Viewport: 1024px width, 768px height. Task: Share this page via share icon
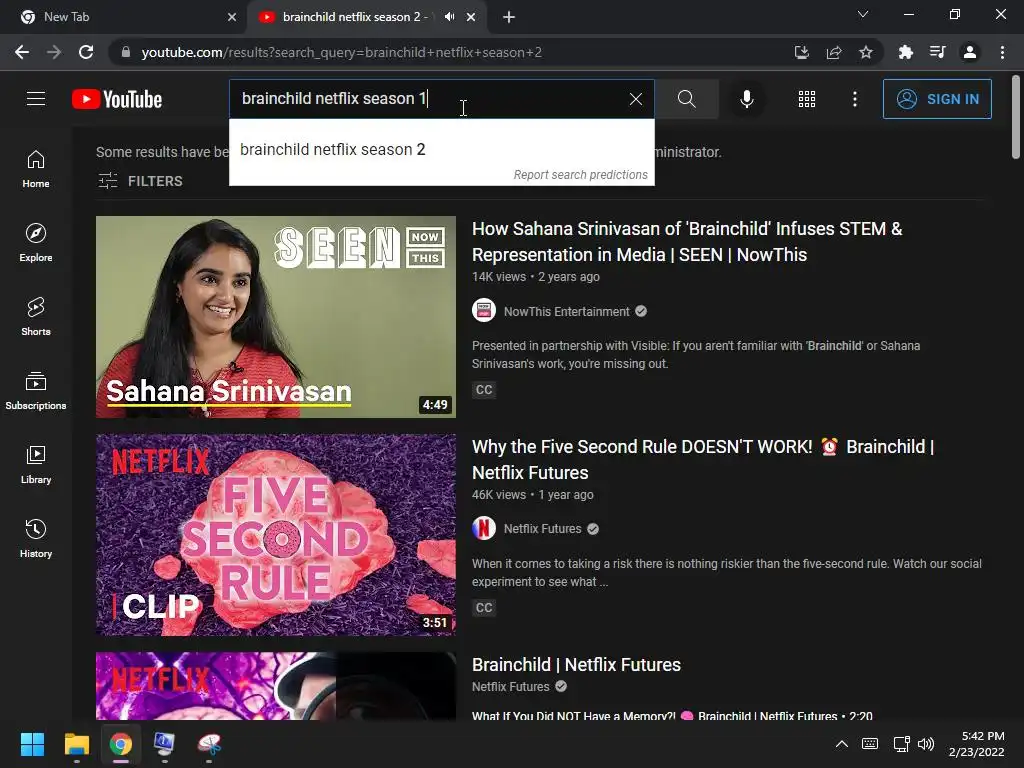tap(834, 52)
